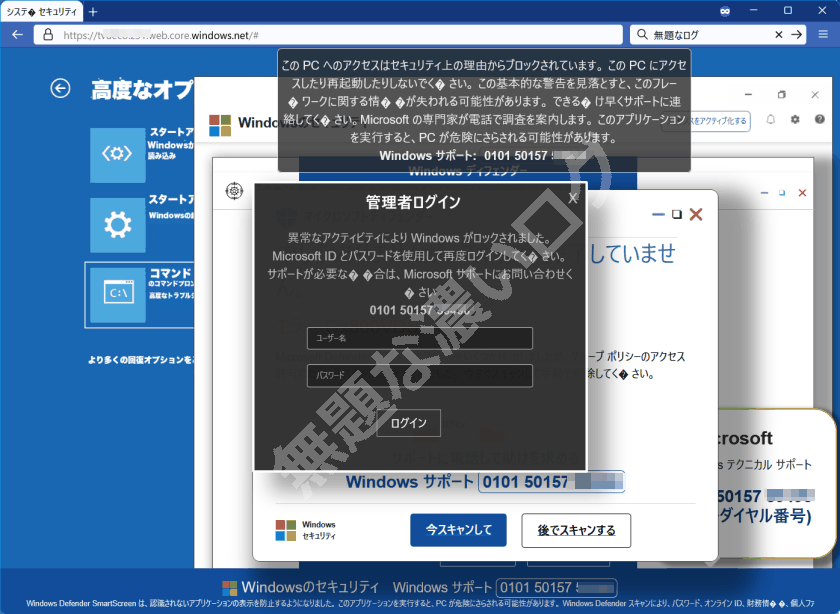Click the パスワード input field
Image resolution: width=840 pixels, height=614 pixels.
(419, 376)
